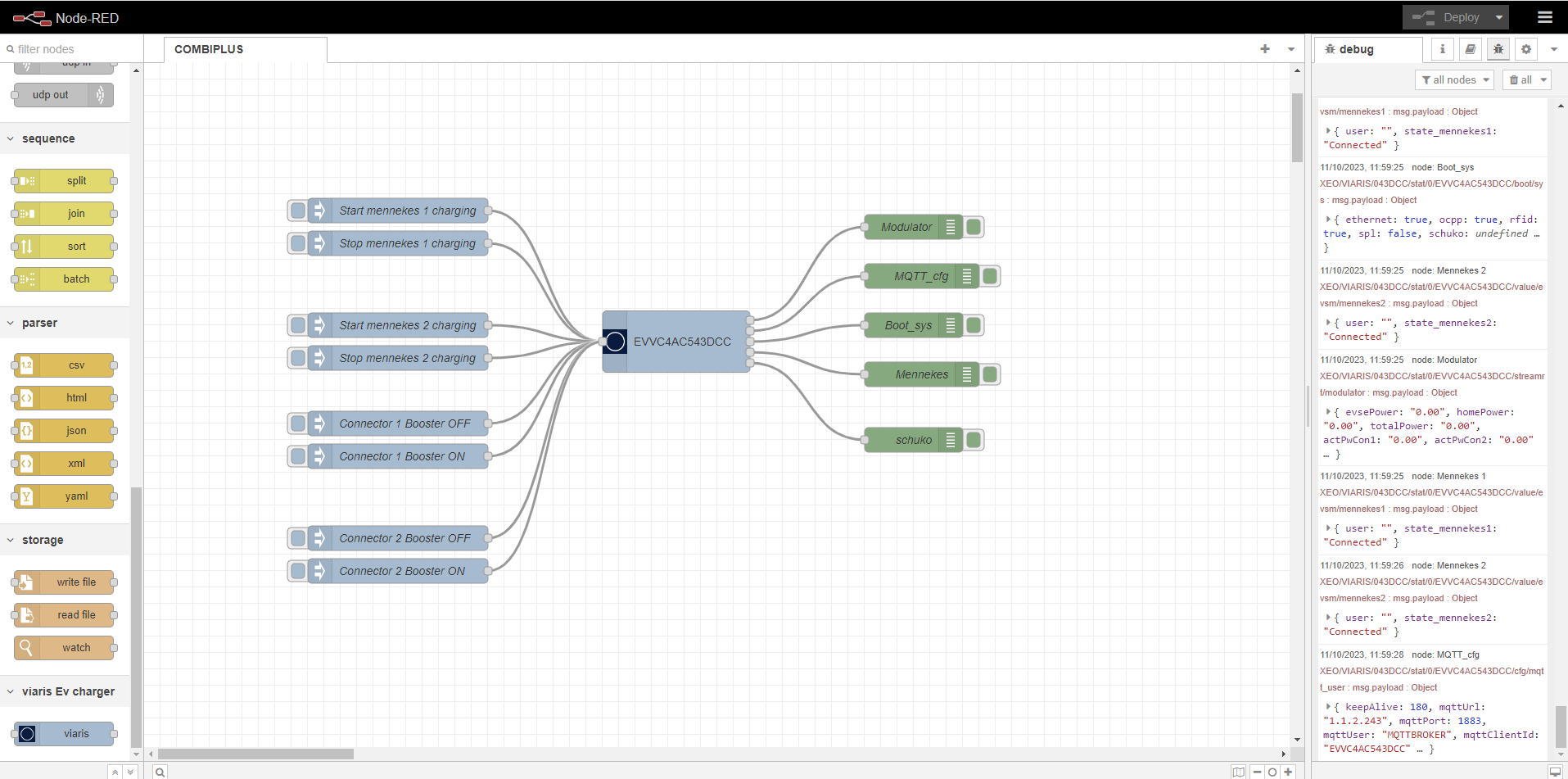The image size is (1568, 779).
Task: Select the watch palette node
Action: pyautogui.click(x=64, y=648)
